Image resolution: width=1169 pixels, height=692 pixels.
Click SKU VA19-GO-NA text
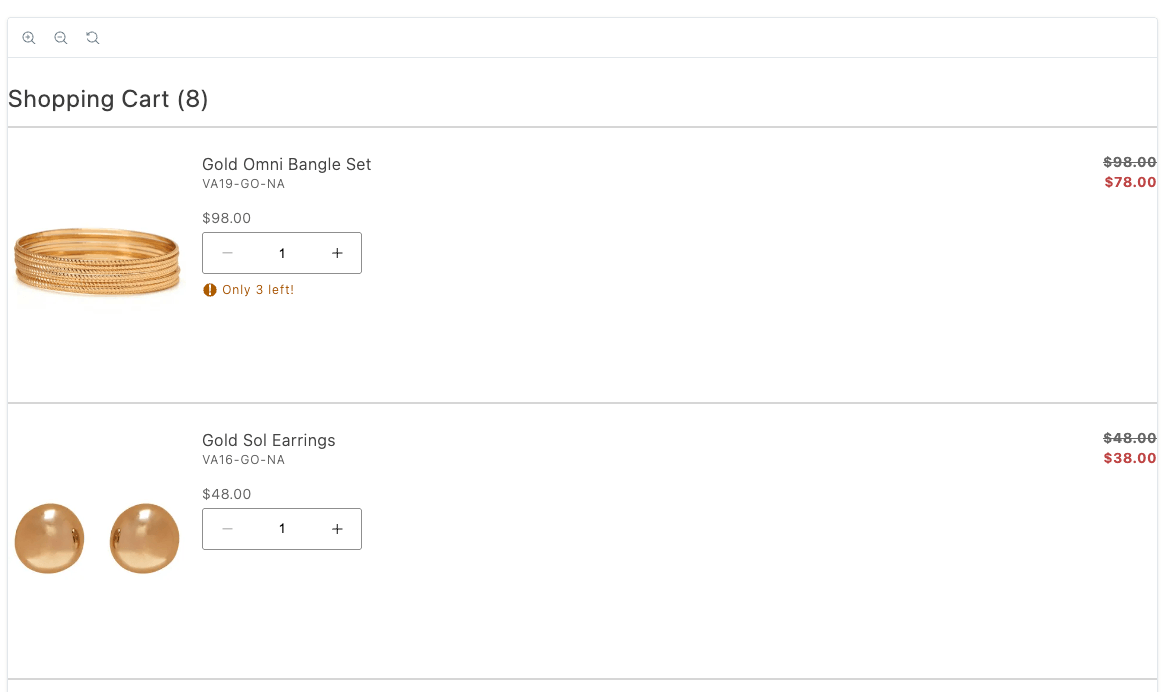point(243,184)
